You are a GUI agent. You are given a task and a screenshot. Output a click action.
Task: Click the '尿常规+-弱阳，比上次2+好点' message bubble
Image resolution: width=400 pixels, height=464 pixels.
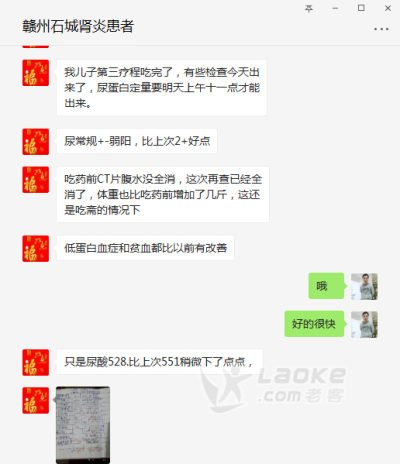137,141
